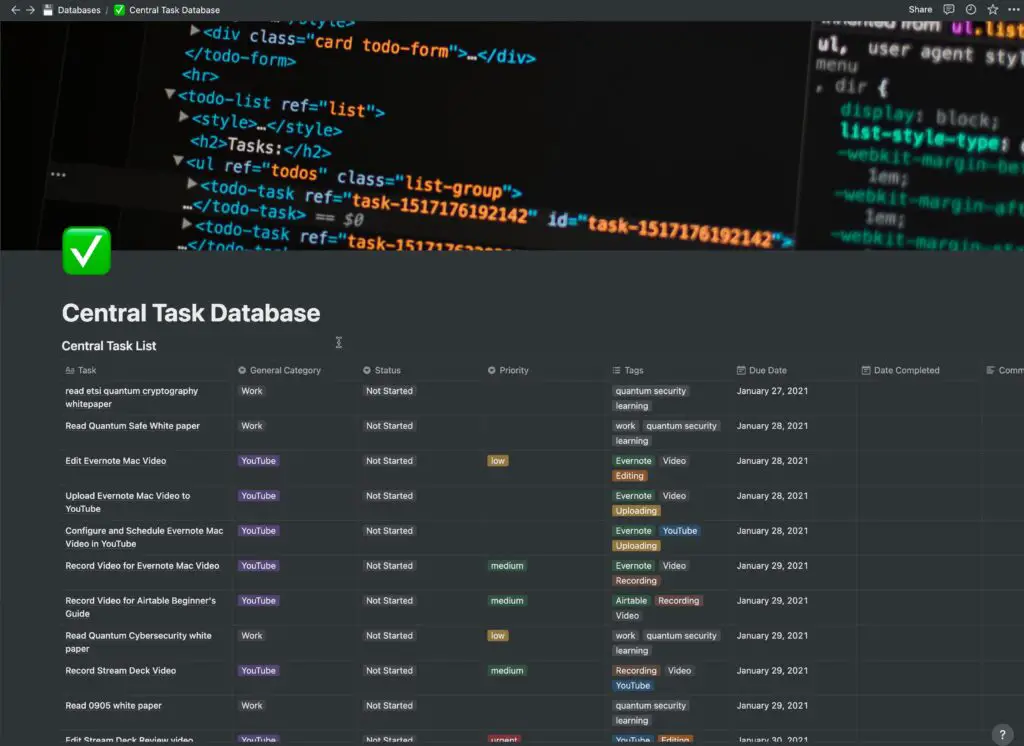Screen dimensions: 1024x746
Task: Click Not Started status for Read Quantum Safe row
Action: 389,426
